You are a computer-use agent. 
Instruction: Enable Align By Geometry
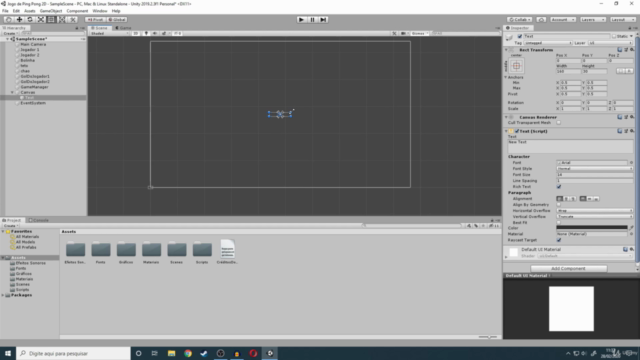click(x=559, y=204)
